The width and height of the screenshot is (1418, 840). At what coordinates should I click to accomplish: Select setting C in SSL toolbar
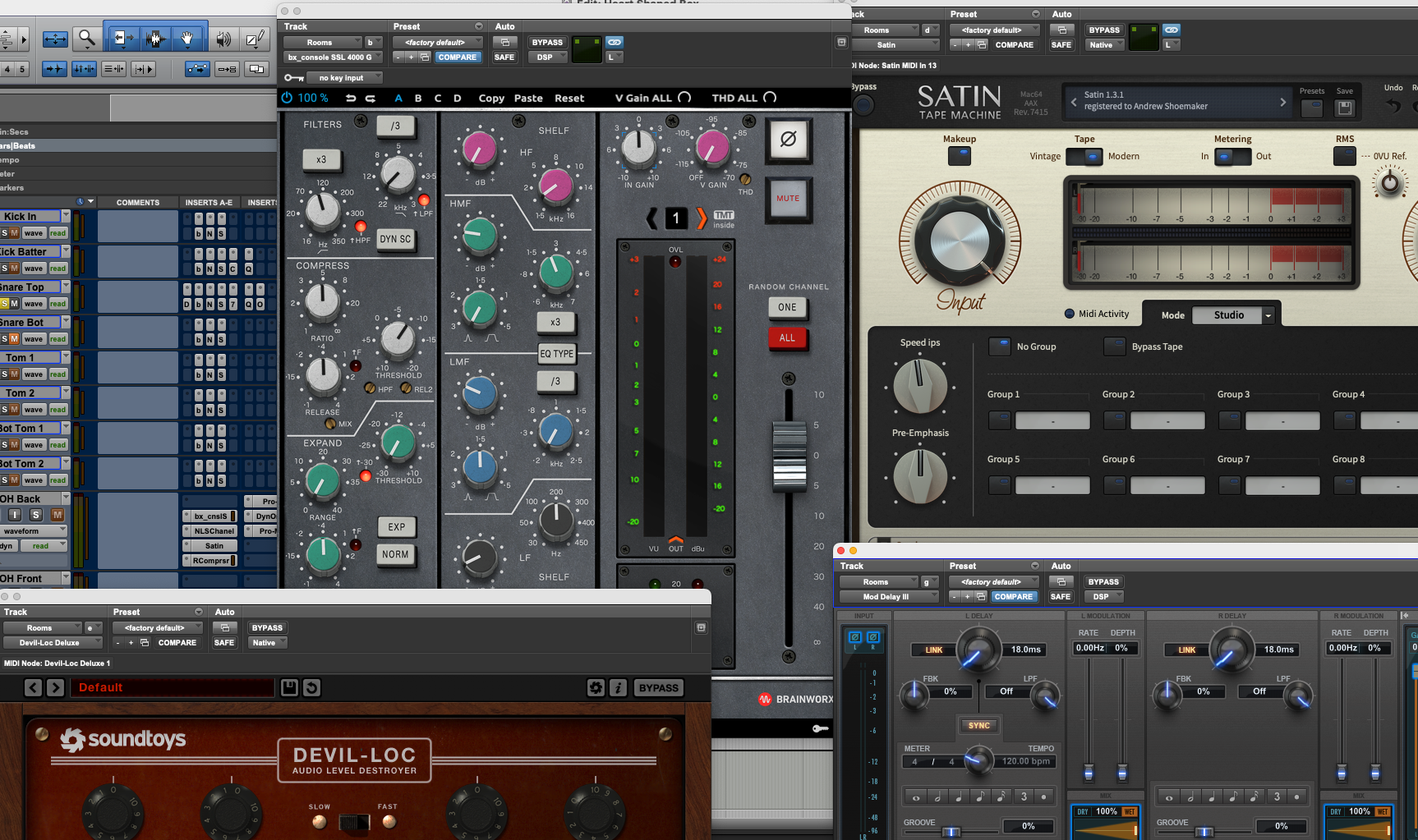click(x=438, y=99)
